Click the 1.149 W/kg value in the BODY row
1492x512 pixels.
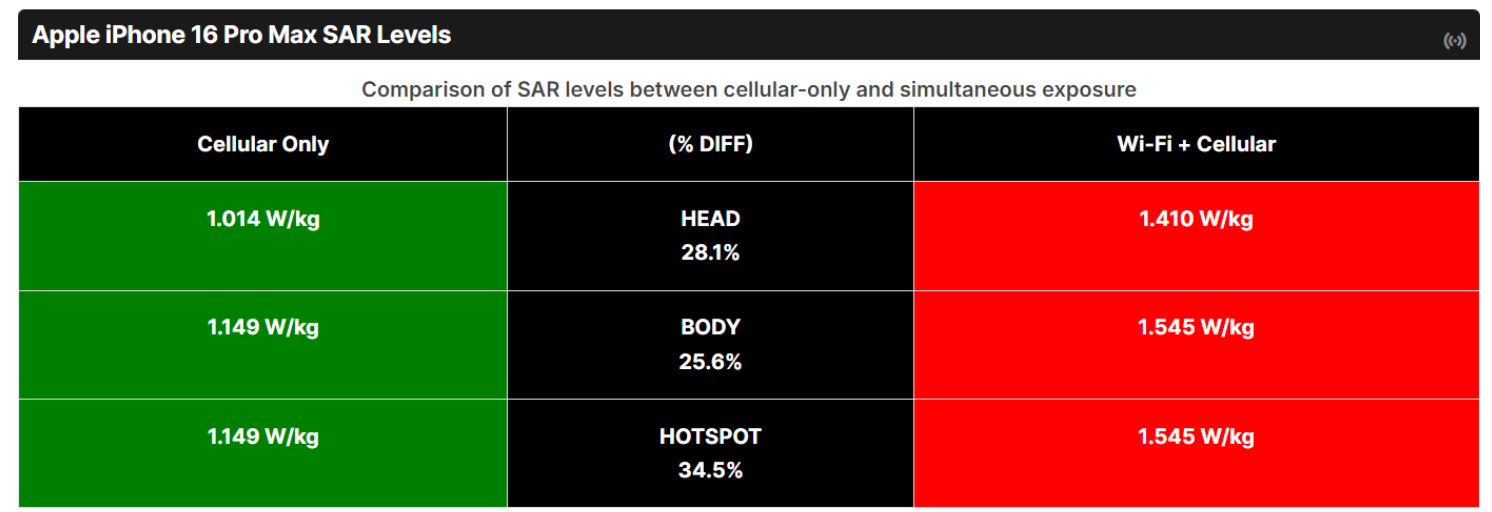click(x=263, y=328)
